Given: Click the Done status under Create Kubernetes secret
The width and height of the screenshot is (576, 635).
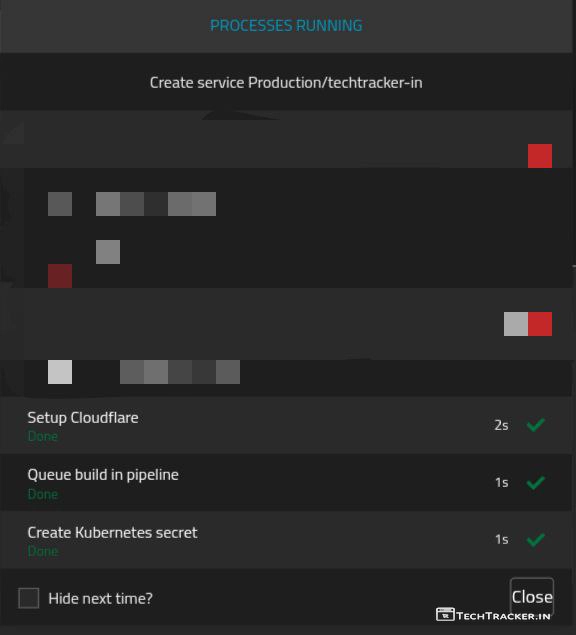Looking at the screenshot, I should click(x=43, y=551).
